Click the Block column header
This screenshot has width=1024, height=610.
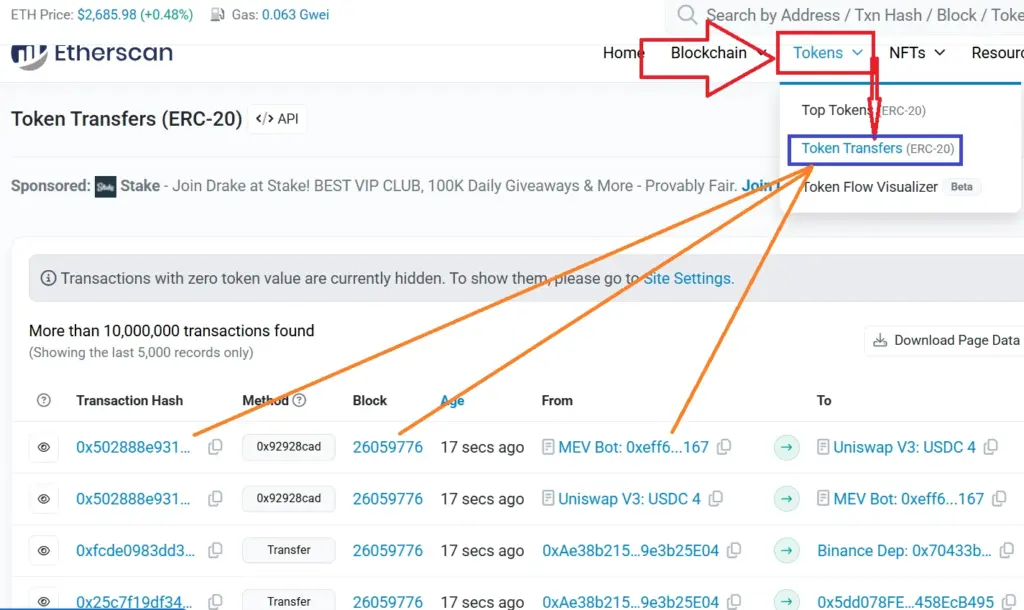pos(370,400)
